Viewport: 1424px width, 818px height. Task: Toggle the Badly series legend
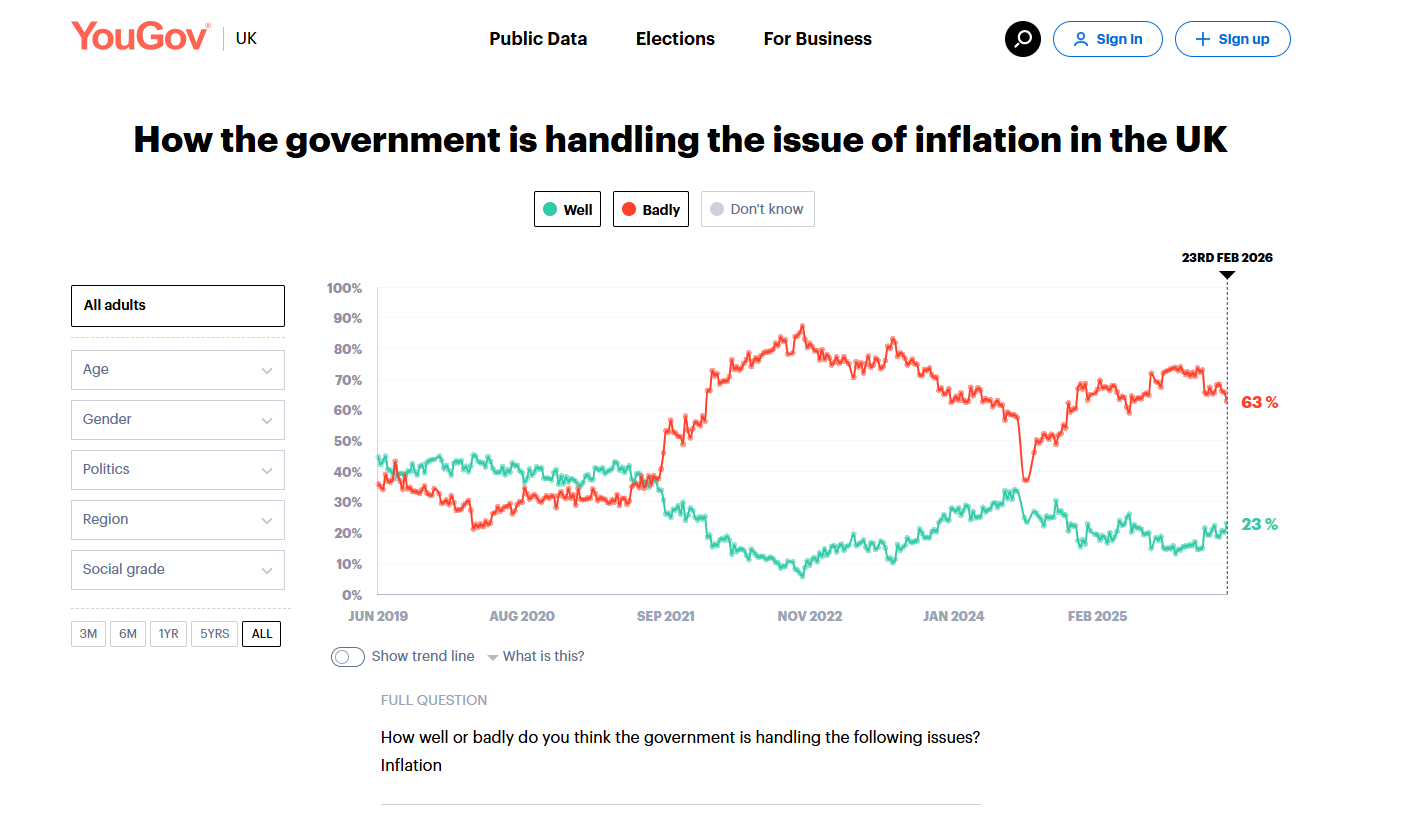650,209
